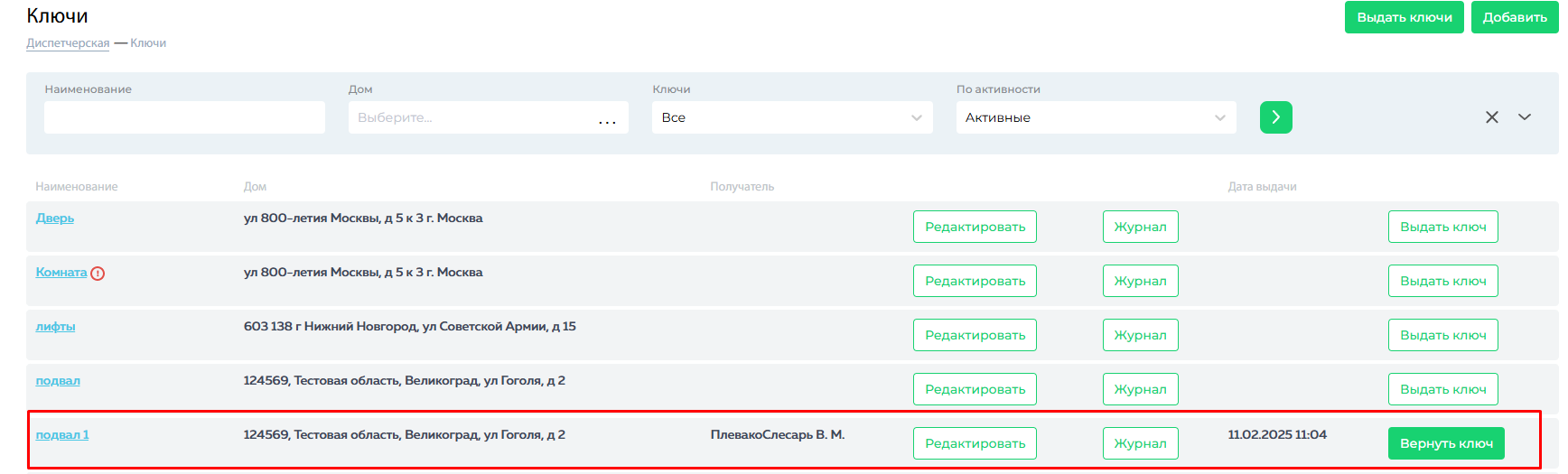Collapse the filter panel chevron
Screen dimensions: 1568x474
(1525, 117)
